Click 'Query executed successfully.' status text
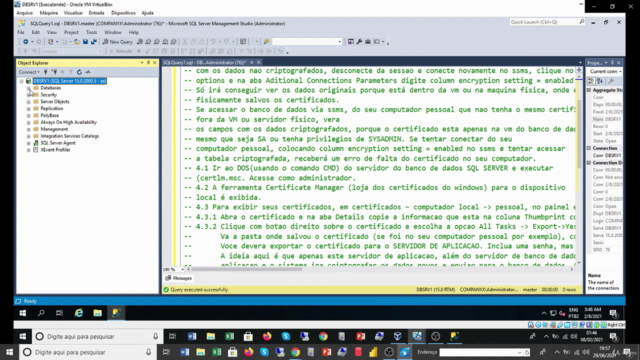Image resolution: width=640 pixels, height=360 pixels. (x=199, y=290)
